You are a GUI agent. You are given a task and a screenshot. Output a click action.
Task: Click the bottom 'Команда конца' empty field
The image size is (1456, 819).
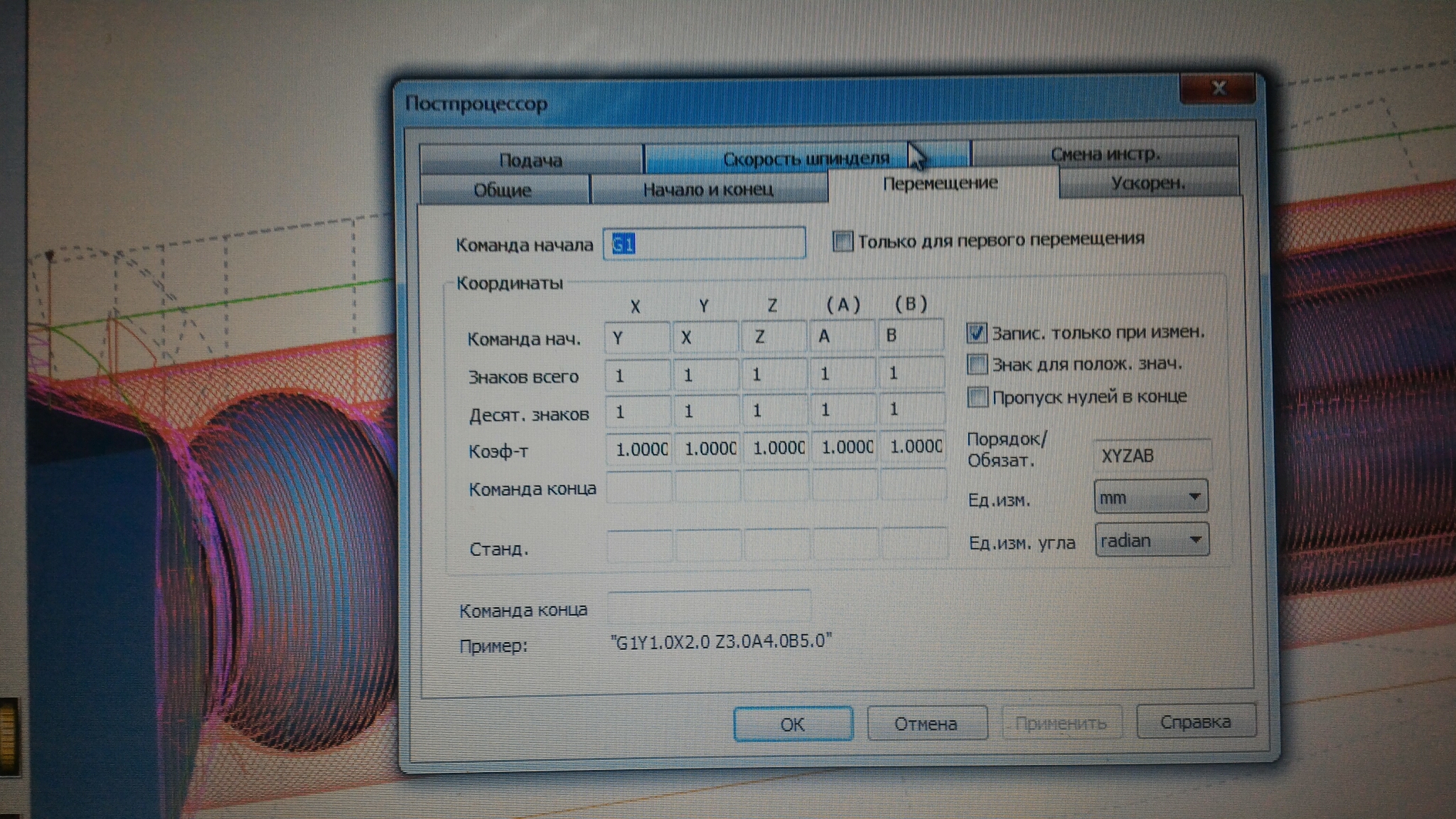point(709,608)
